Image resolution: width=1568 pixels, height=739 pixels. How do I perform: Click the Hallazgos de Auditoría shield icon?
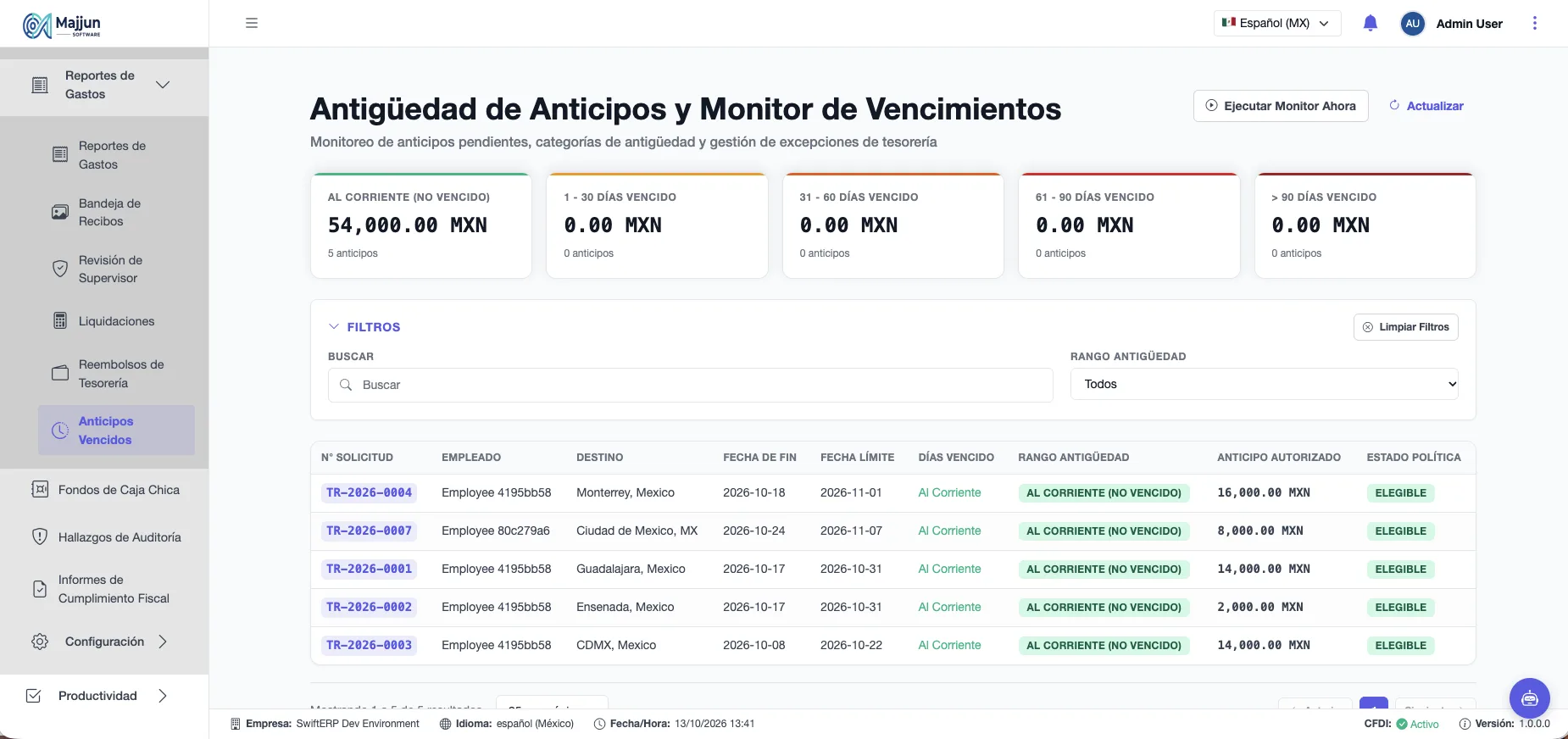(x=40, y=536)
